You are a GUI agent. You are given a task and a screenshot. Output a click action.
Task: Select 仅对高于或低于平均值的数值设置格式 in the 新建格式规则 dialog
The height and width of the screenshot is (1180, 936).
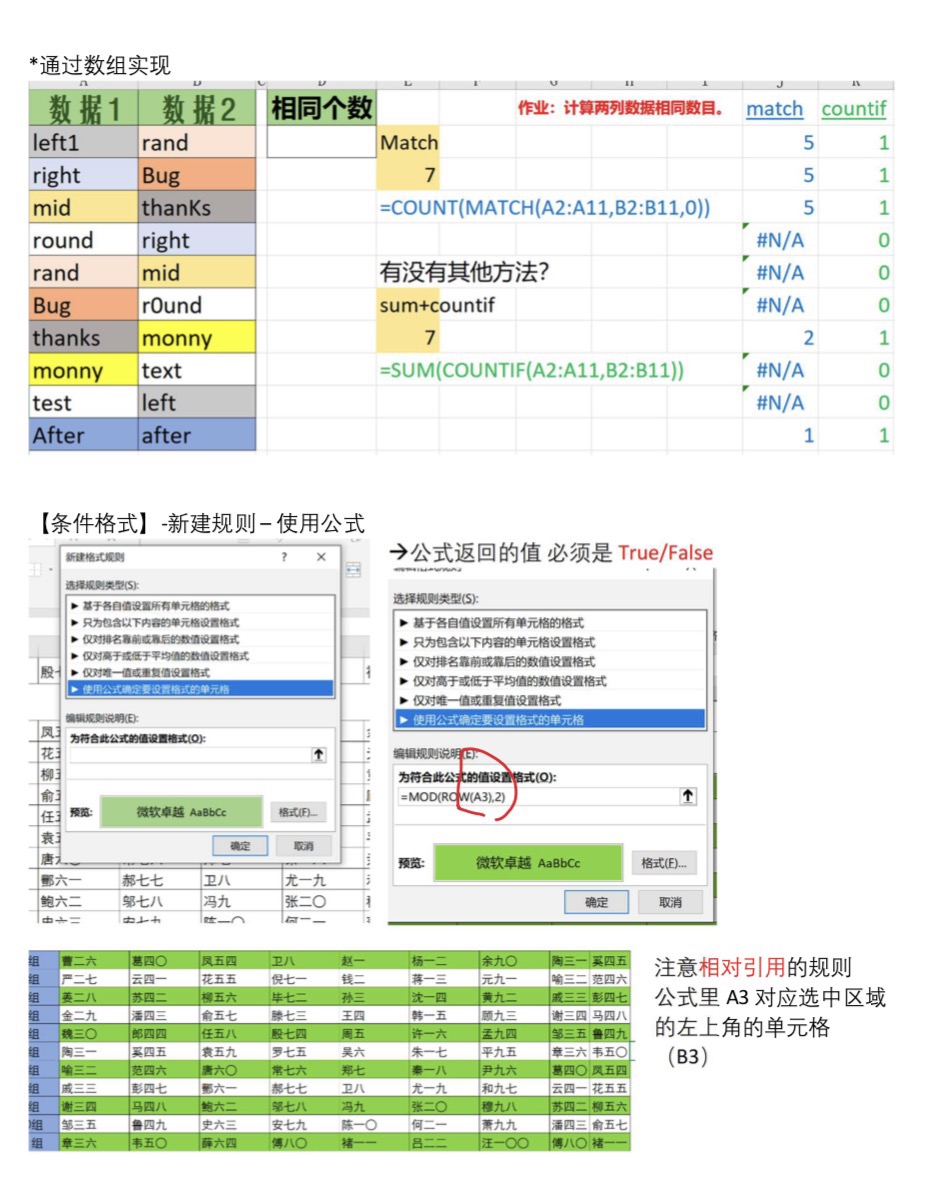point(200,655)
